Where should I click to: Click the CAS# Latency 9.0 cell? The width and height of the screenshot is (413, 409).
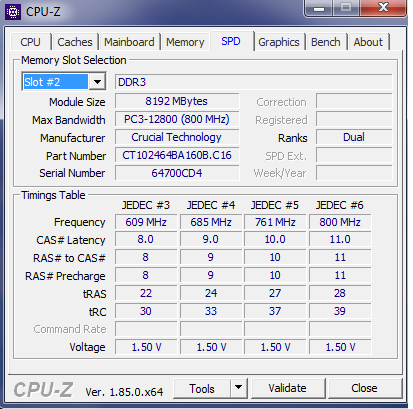(211, 239)
